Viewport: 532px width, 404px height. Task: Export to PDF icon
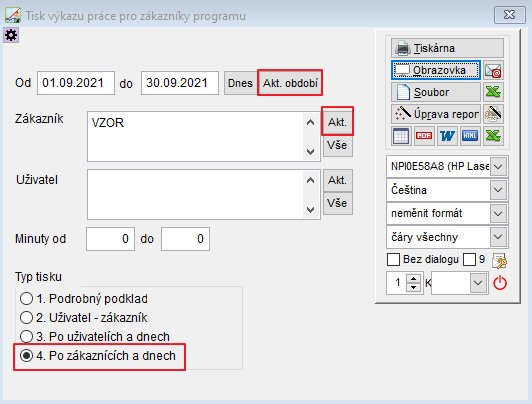pos(424,136)
